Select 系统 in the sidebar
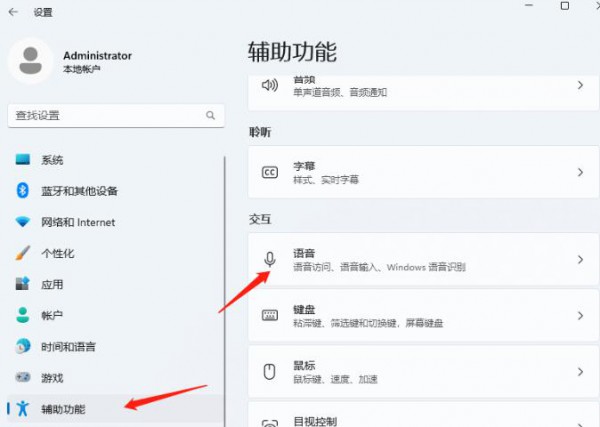 pyautogui.click(x=52, y=160)
